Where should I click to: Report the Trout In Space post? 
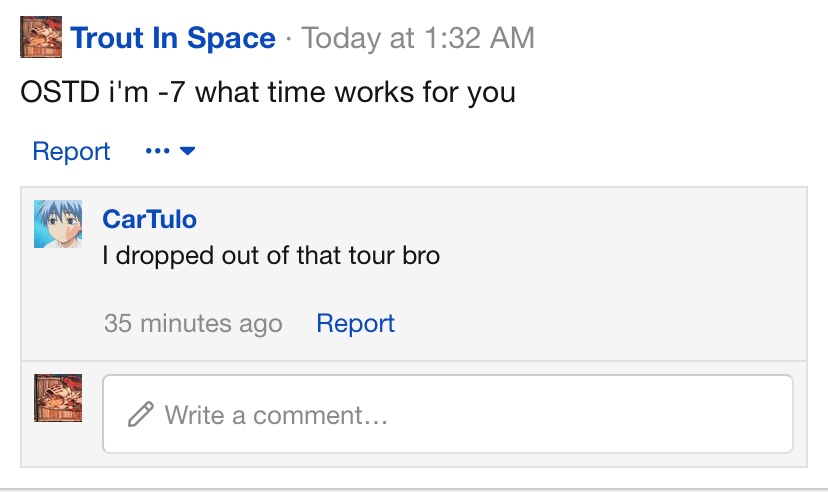tap(71, 152)
